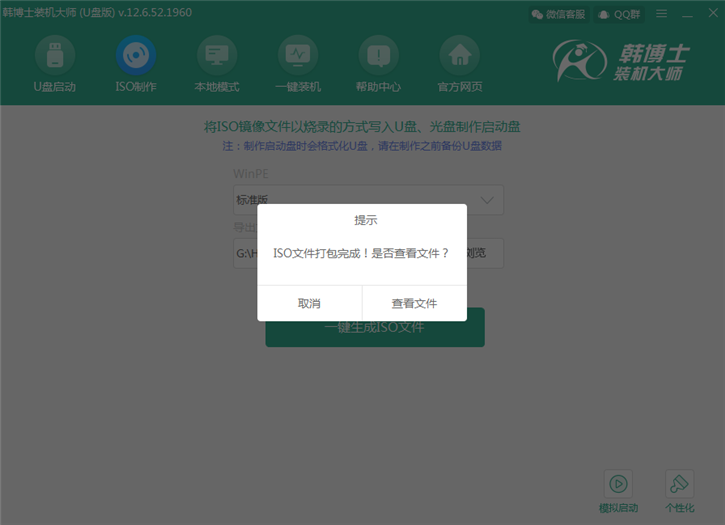Switch to 本地模式 icon
725x525 pixels.
pyautogui.click(x=217, y=56)
